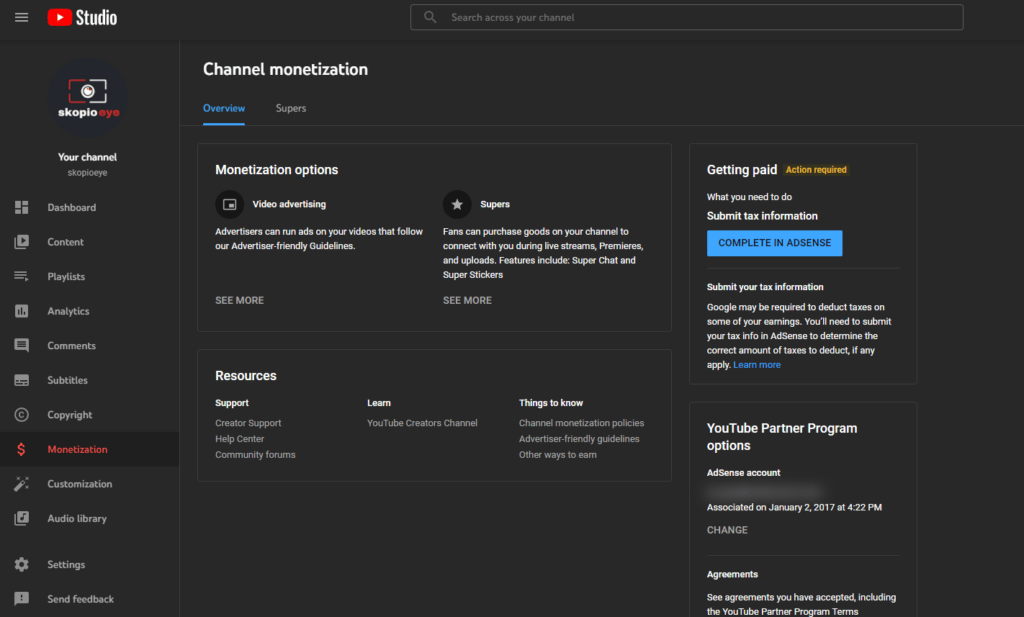Click CHANGE under AdSense account
Screen dimensions: 1024x617
tap(727, 530)
